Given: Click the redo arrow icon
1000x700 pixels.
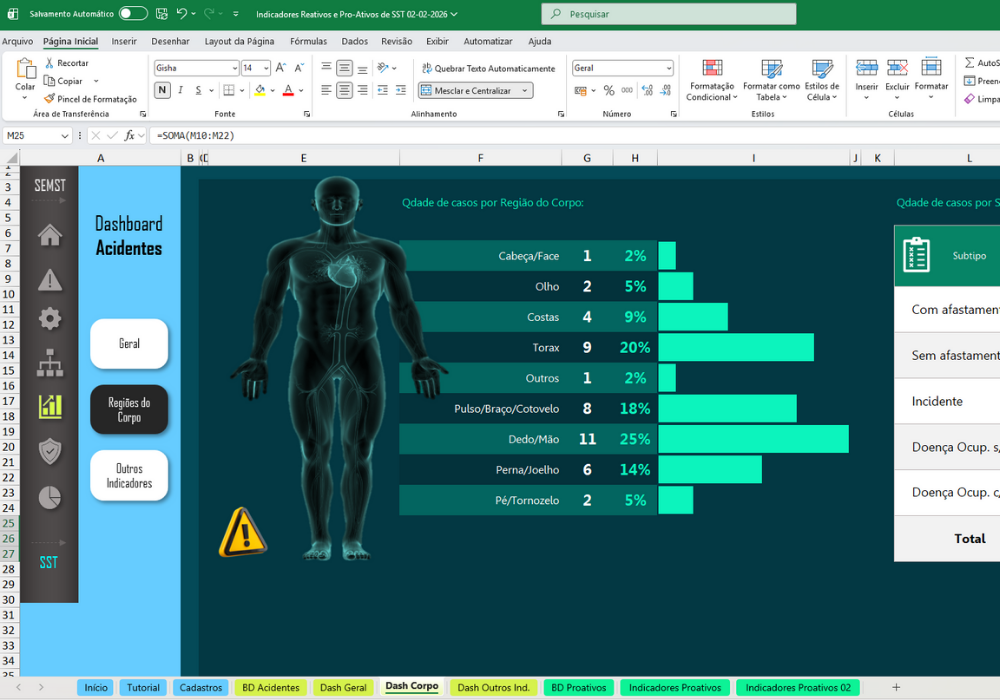Looking at the screenshot, I should (x=209, y=13).
